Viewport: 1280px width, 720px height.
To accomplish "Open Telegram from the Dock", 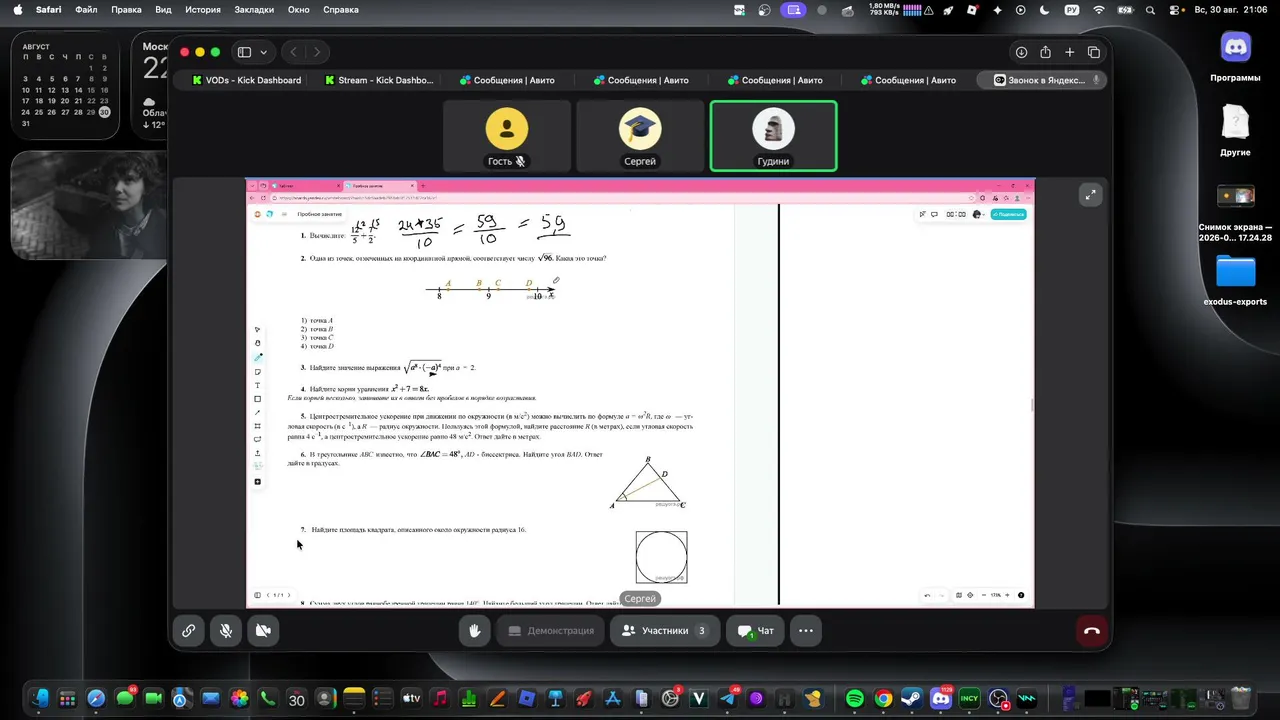I will pyautogui.click(x=727, y=699).
